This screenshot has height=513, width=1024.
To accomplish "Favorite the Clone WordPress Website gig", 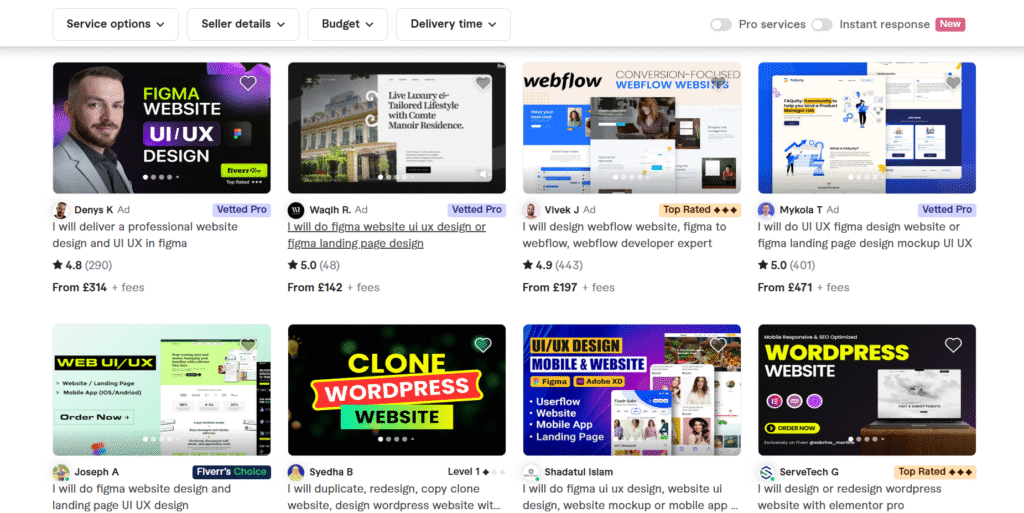I will tap(483, 345).
